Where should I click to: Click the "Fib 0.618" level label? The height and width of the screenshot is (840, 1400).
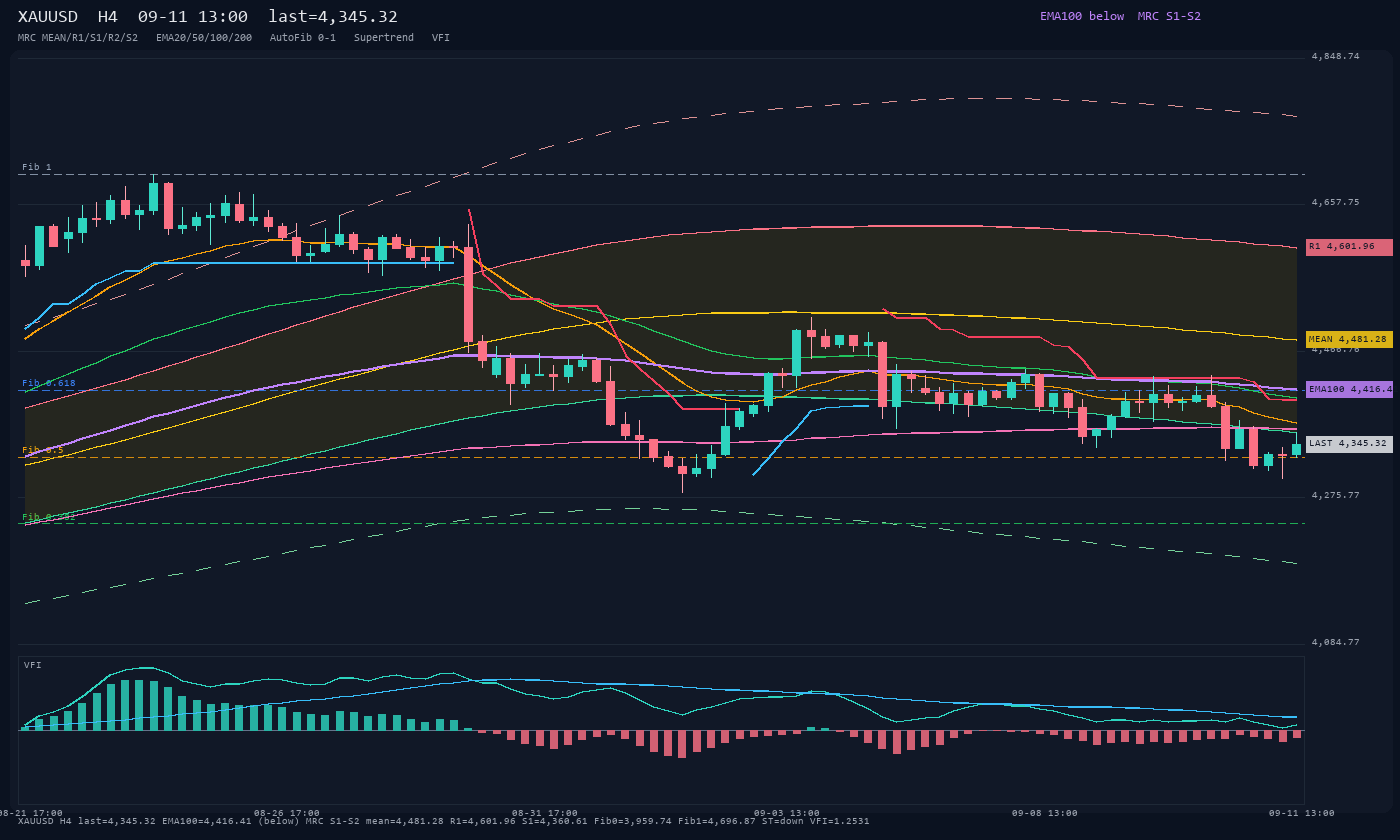point(49,383)
